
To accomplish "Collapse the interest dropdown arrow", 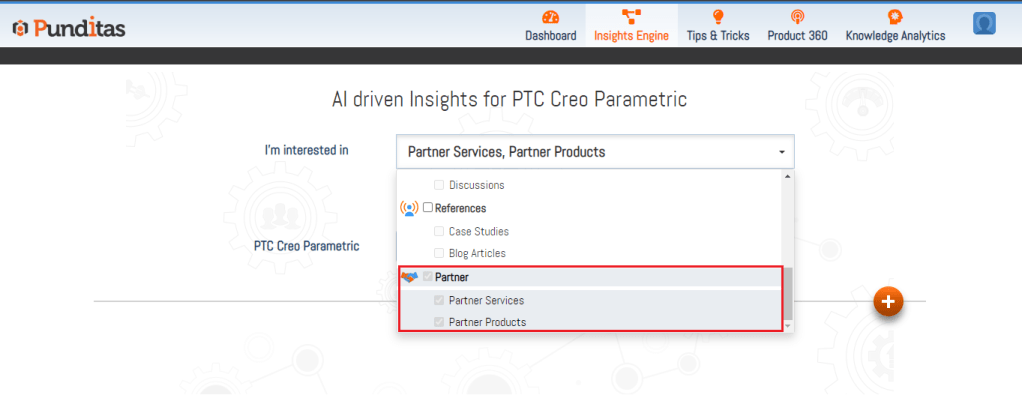I will [781, 153].
